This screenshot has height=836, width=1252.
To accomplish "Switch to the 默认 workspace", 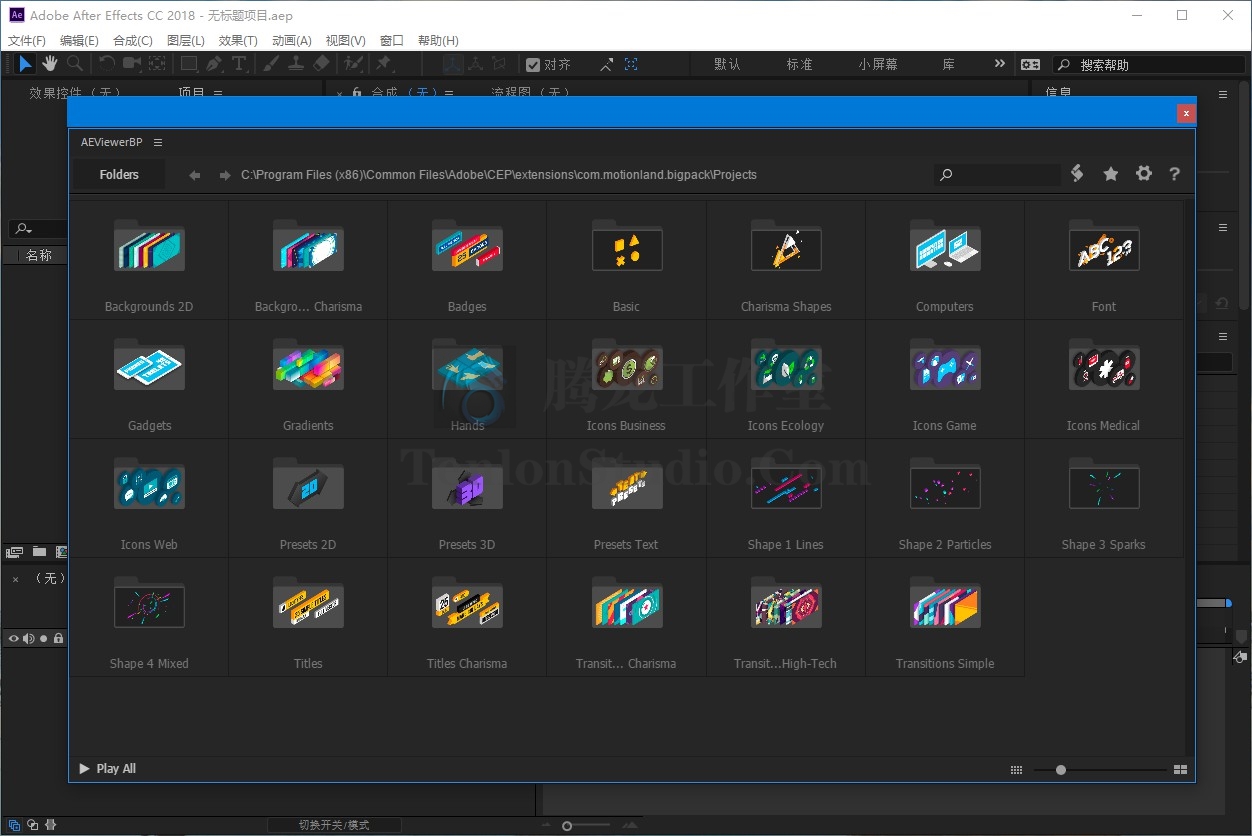I will pyautogui.click(x=727, y=64).
